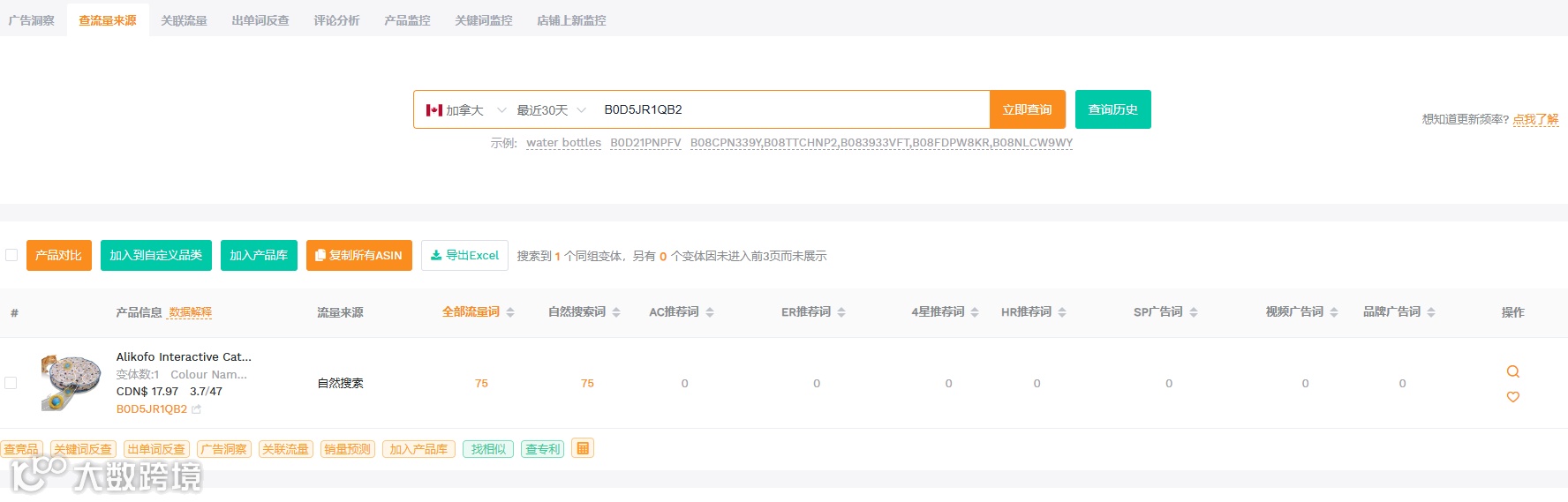Click the 数据解释 link in table header

(x=190, y=312)
